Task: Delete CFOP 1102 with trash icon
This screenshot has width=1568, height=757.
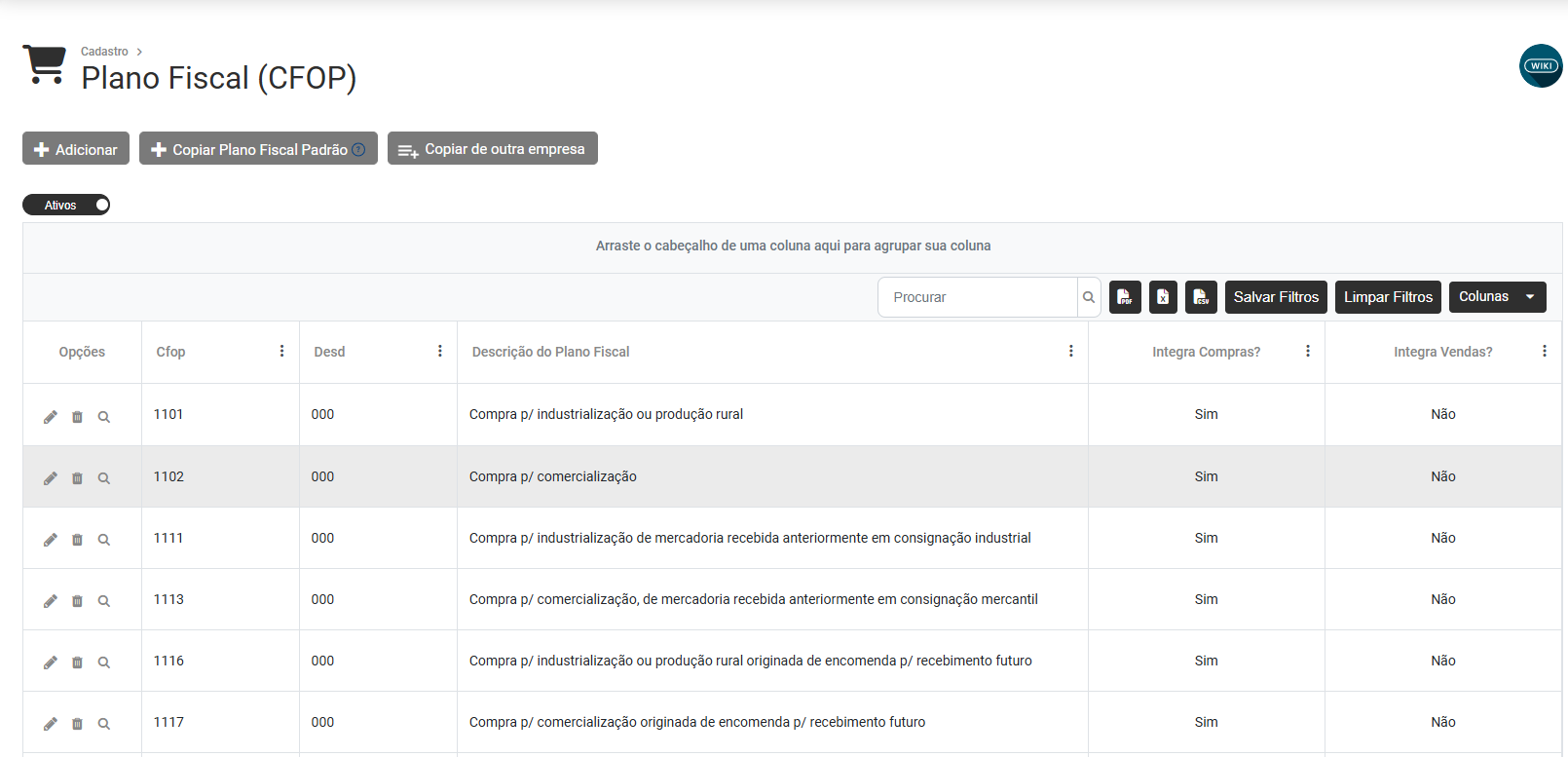Action: point(77,478)
